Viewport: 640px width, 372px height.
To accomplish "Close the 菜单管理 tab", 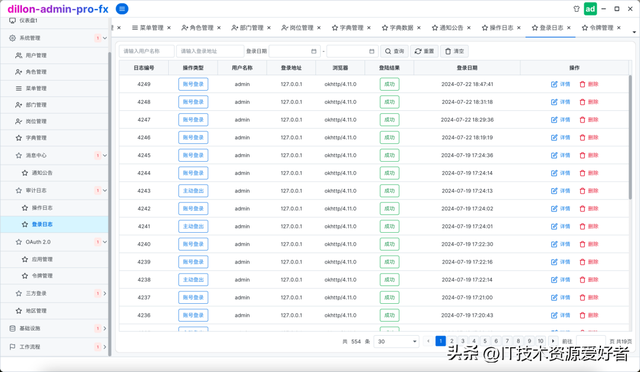I will 169,28.
